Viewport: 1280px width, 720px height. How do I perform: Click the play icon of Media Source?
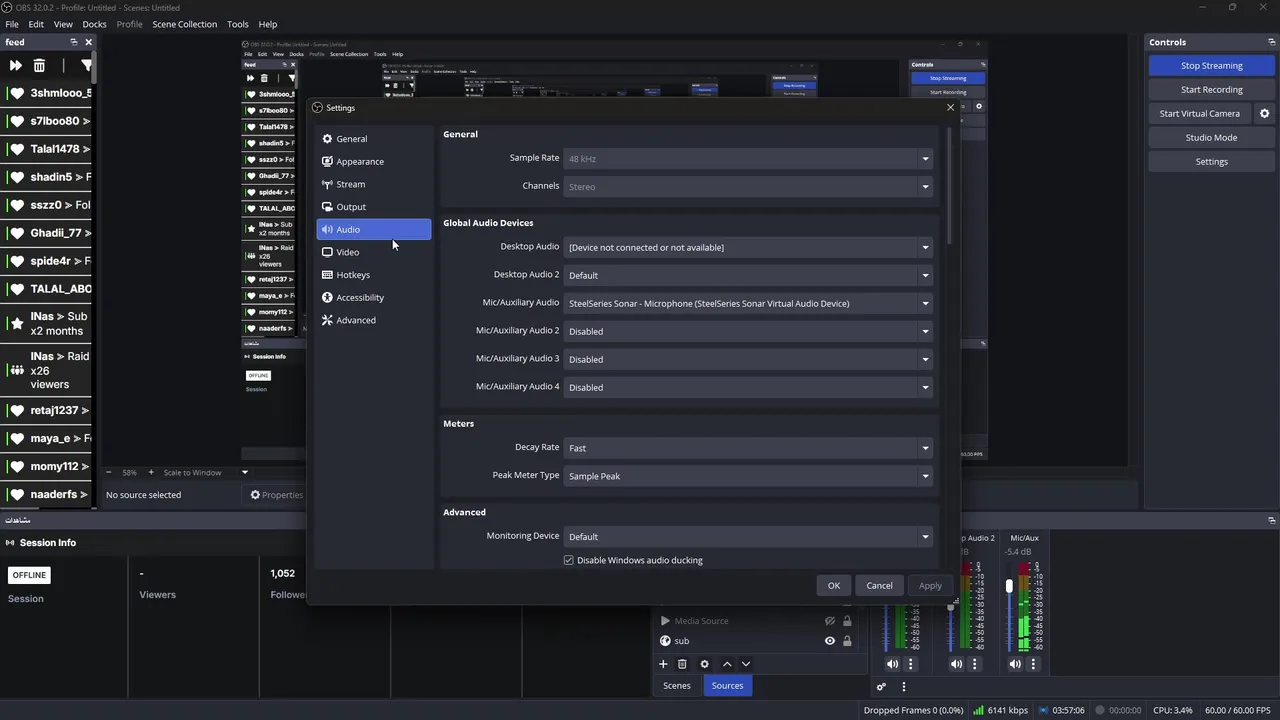tap(665, 621)
